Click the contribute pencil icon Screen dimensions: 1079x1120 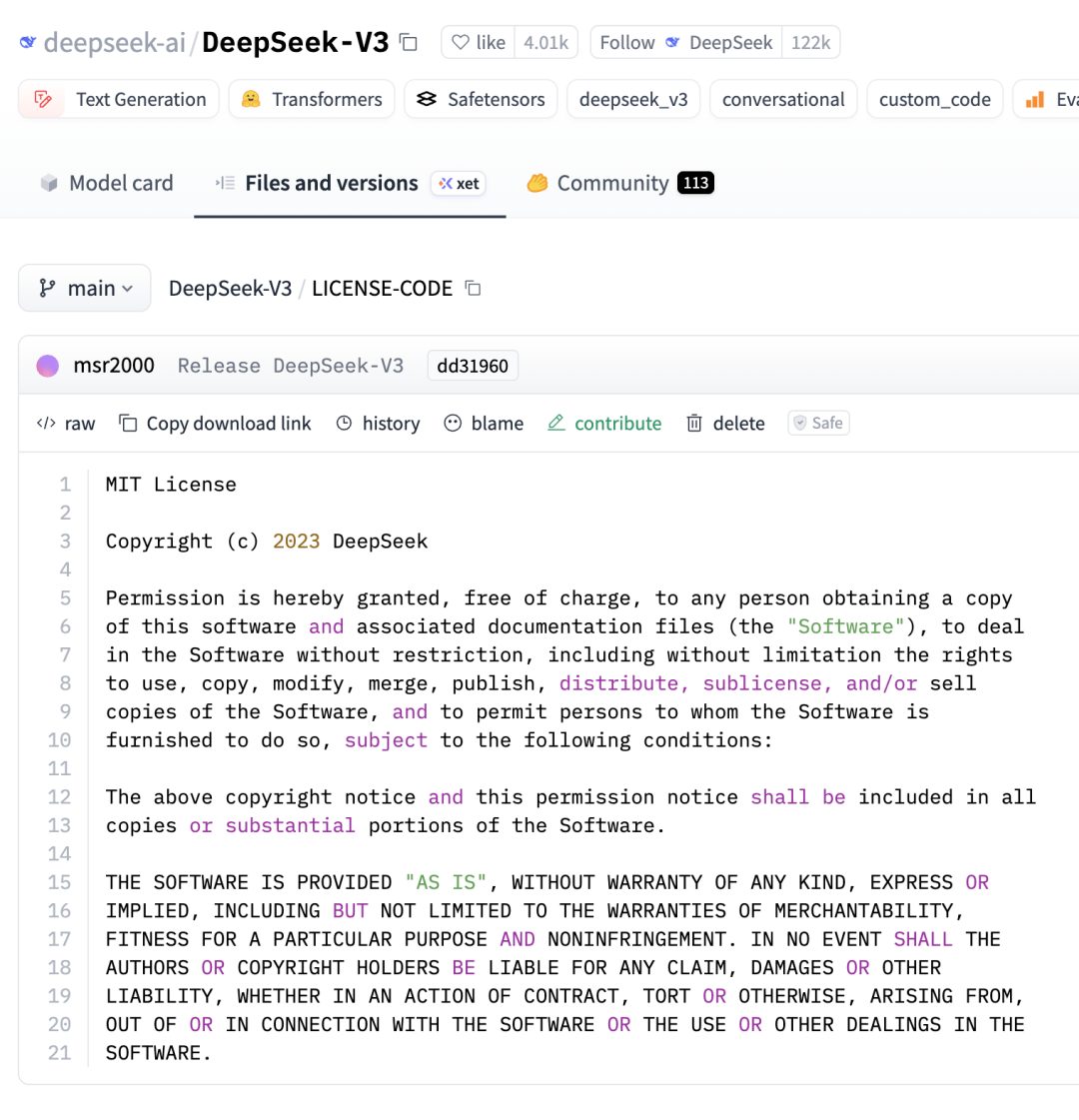556,423
